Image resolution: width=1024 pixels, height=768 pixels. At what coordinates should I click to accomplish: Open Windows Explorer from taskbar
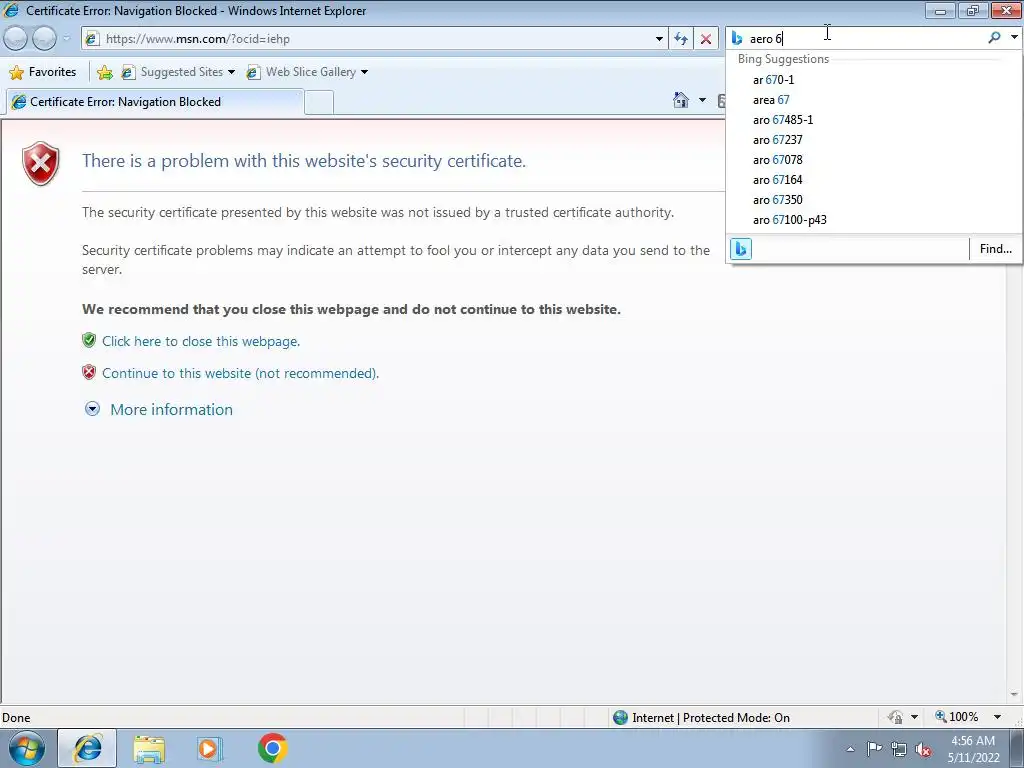tap(149, 748)
